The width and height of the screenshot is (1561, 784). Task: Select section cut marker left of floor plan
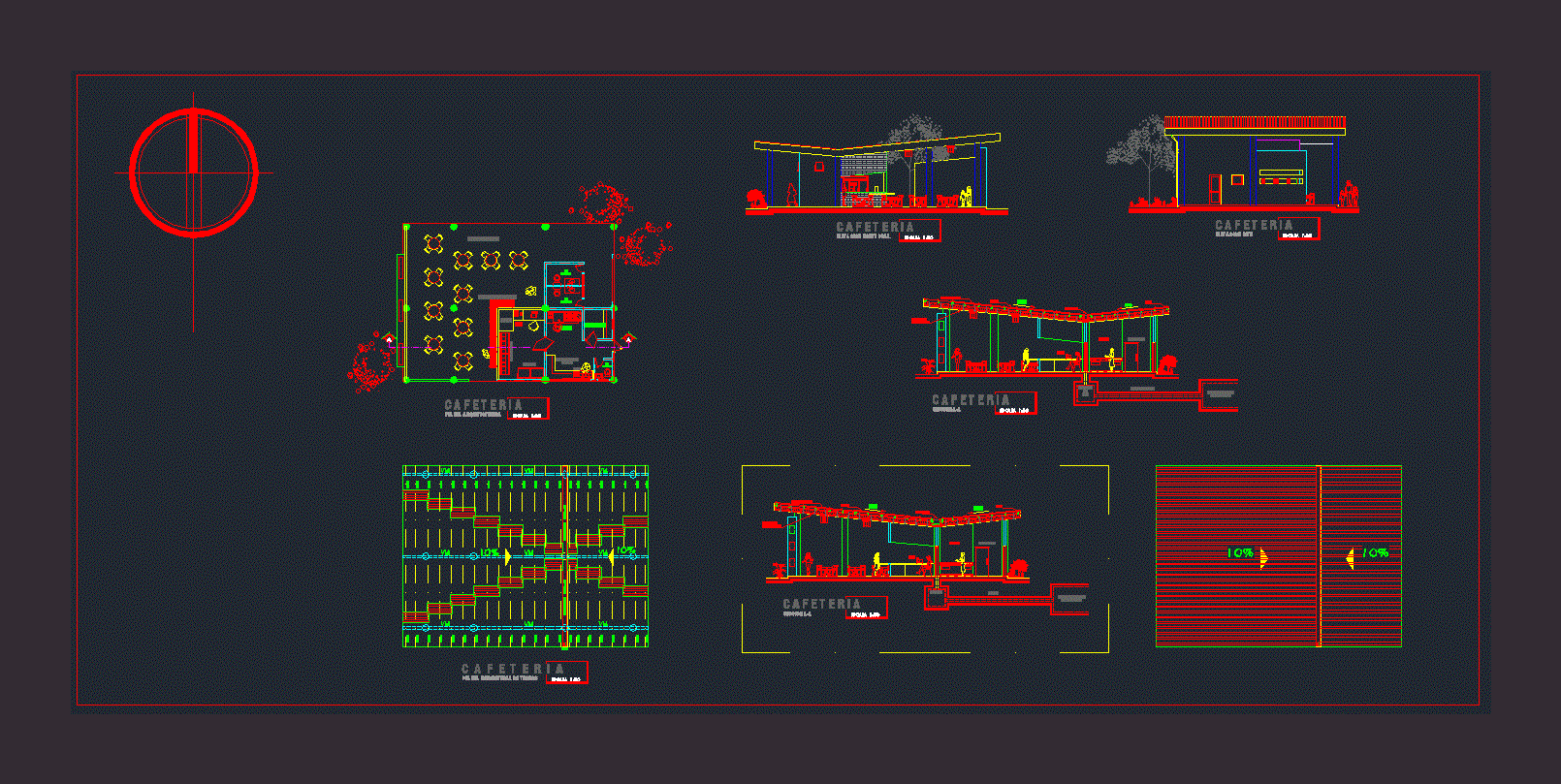[389, 339]
